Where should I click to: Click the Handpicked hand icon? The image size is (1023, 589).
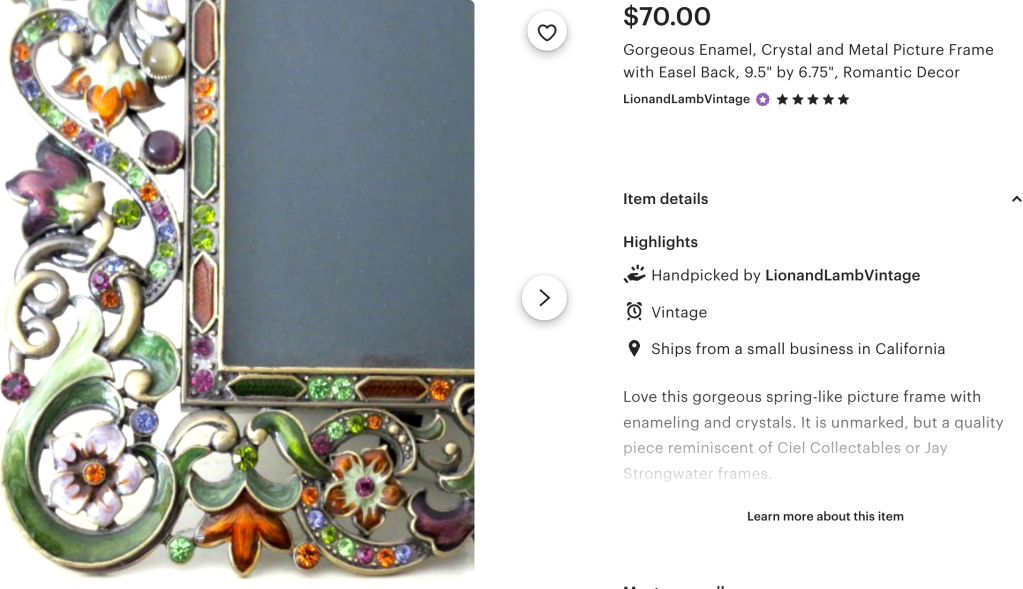pos(634,275)
